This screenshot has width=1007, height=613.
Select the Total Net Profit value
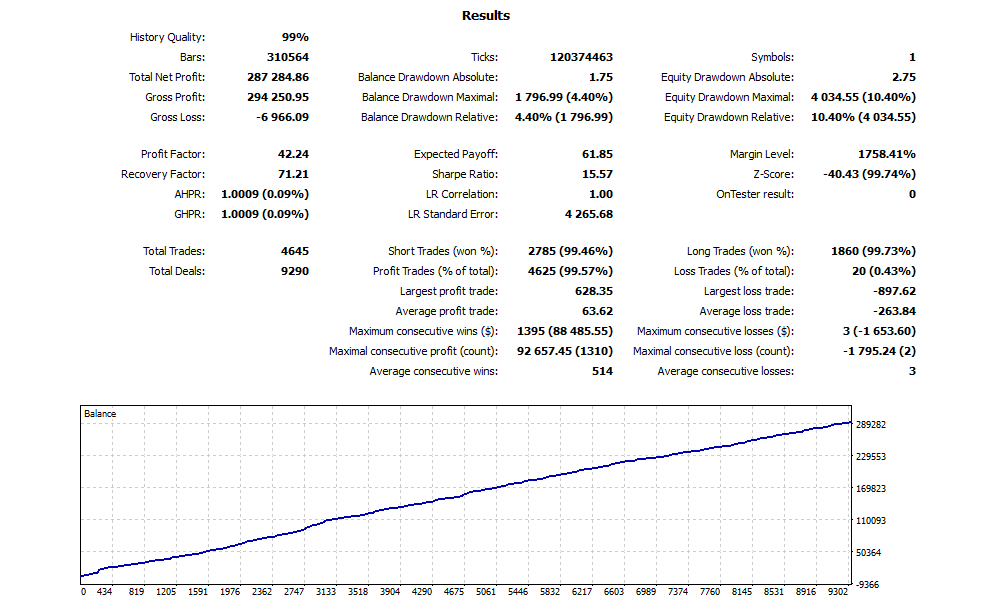tap(277, 77)
